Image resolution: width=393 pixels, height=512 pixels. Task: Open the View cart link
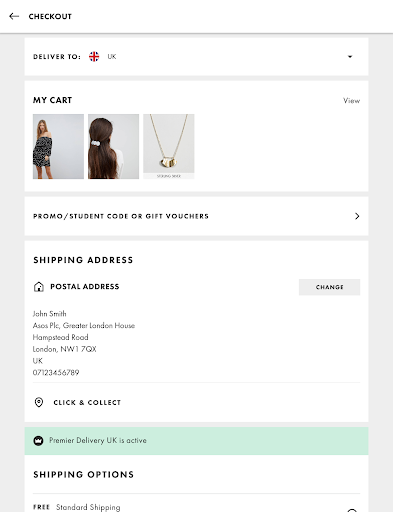(351, 100)
